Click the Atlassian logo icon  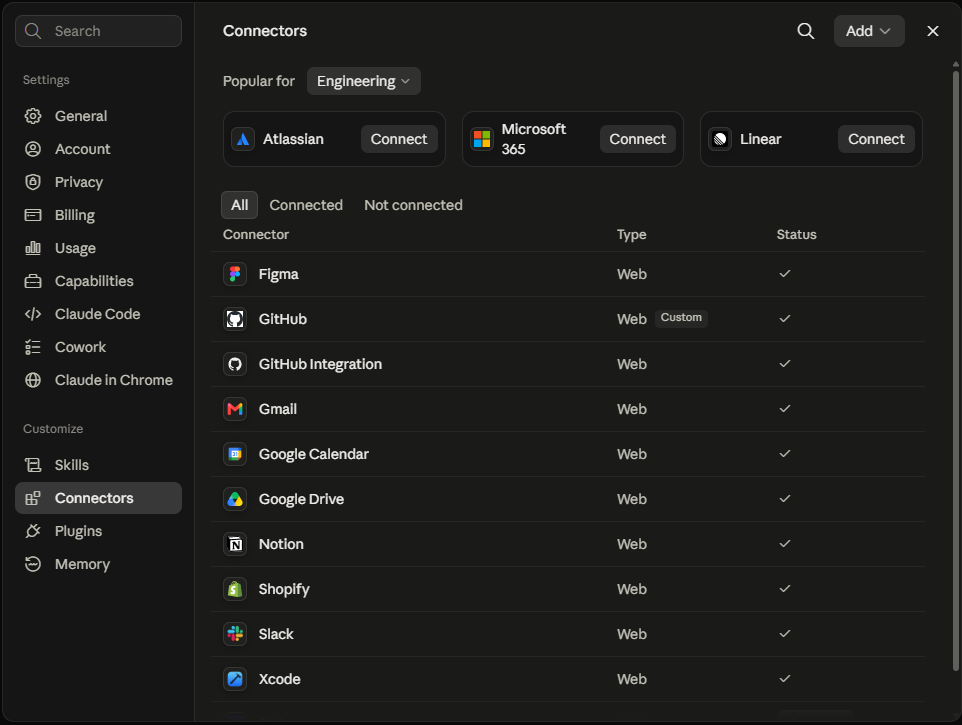[243, 139]
